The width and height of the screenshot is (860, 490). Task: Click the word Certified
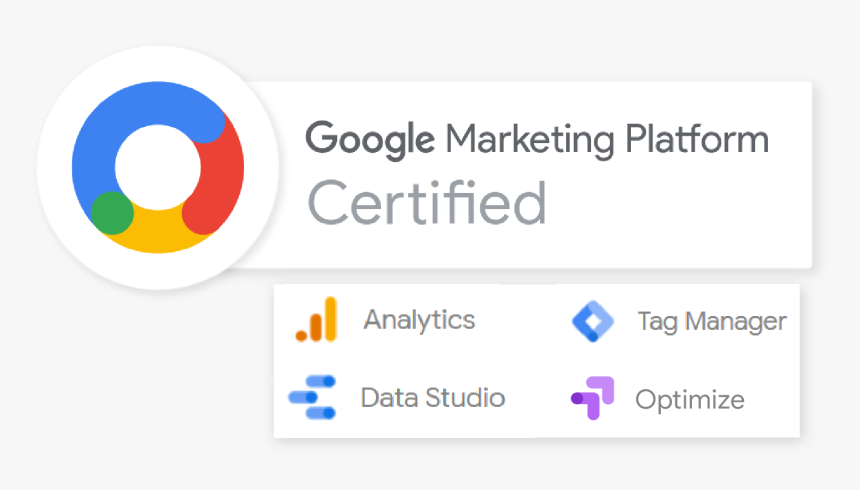[x=427, y=203]
